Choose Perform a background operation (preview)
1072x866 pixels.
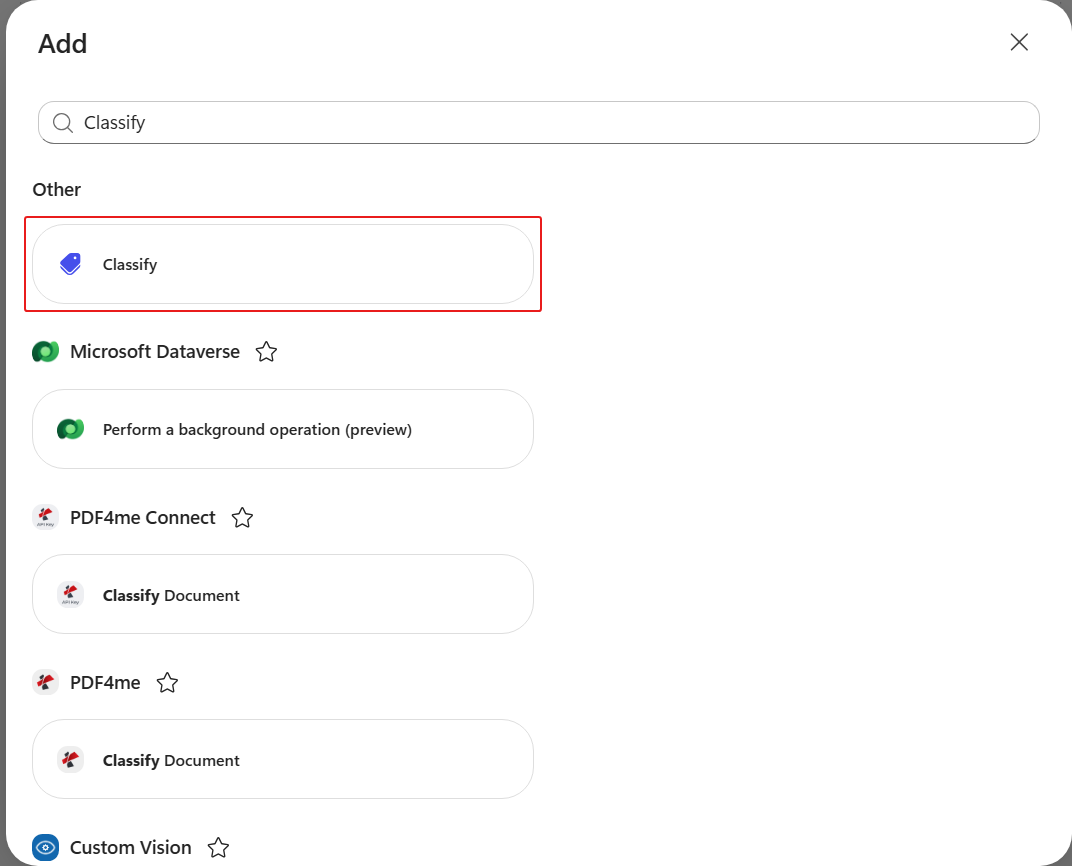[x=282, y=429]
